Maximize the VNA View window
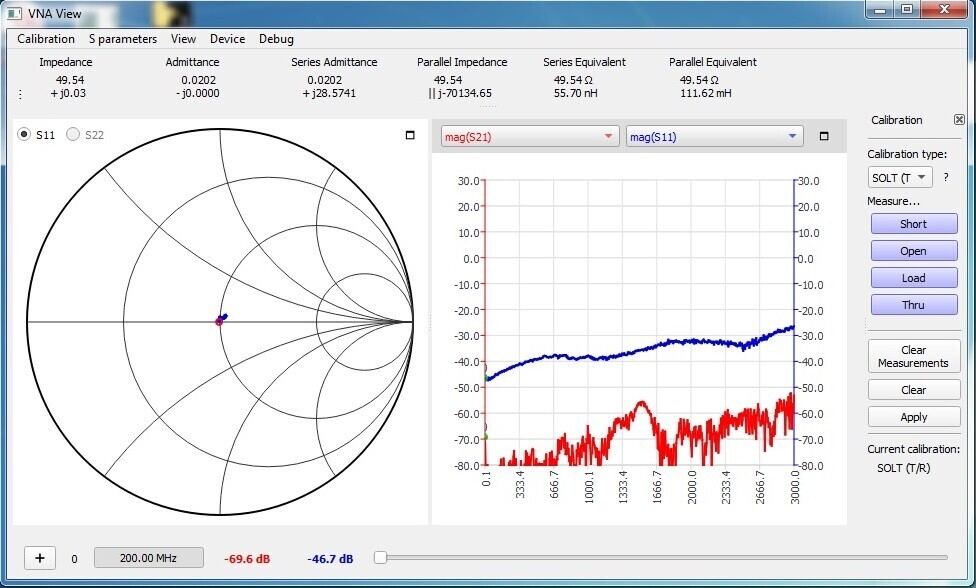 (908, 10)
